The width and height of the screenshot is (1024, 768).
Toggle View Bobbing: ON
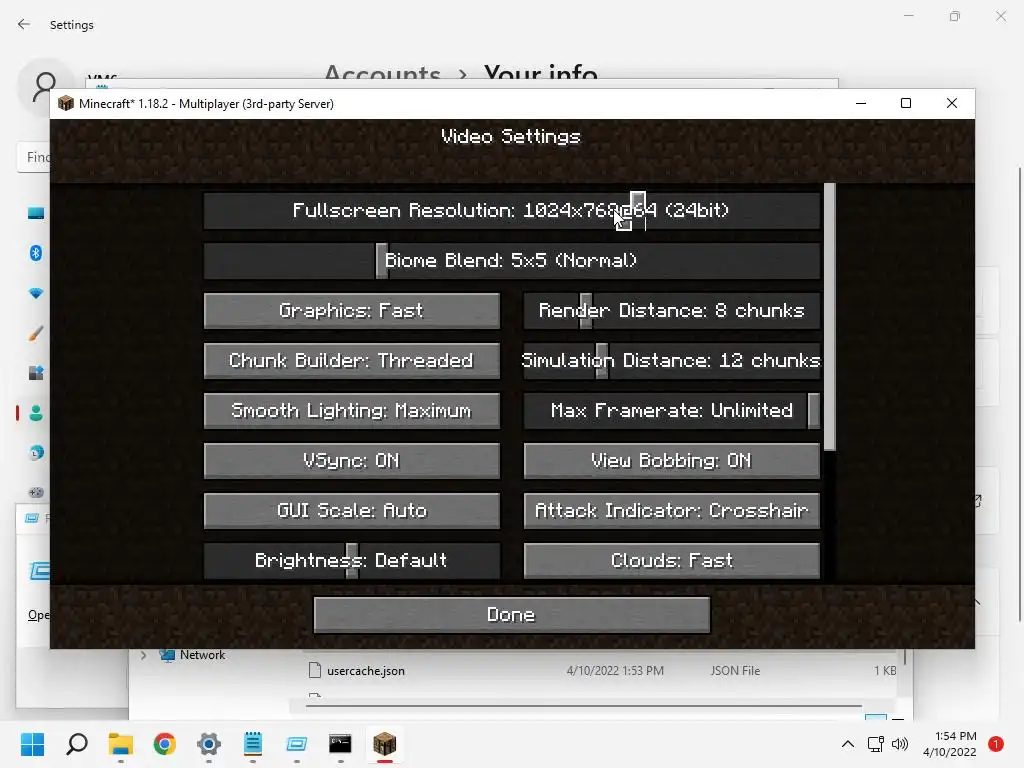[671, 461]
